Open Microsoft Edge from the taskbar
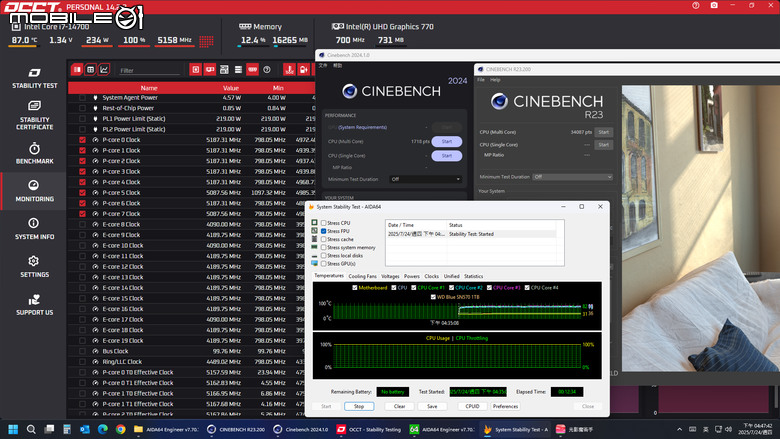The width and height of the screenshot is (780, 439). tap(102, 429)
